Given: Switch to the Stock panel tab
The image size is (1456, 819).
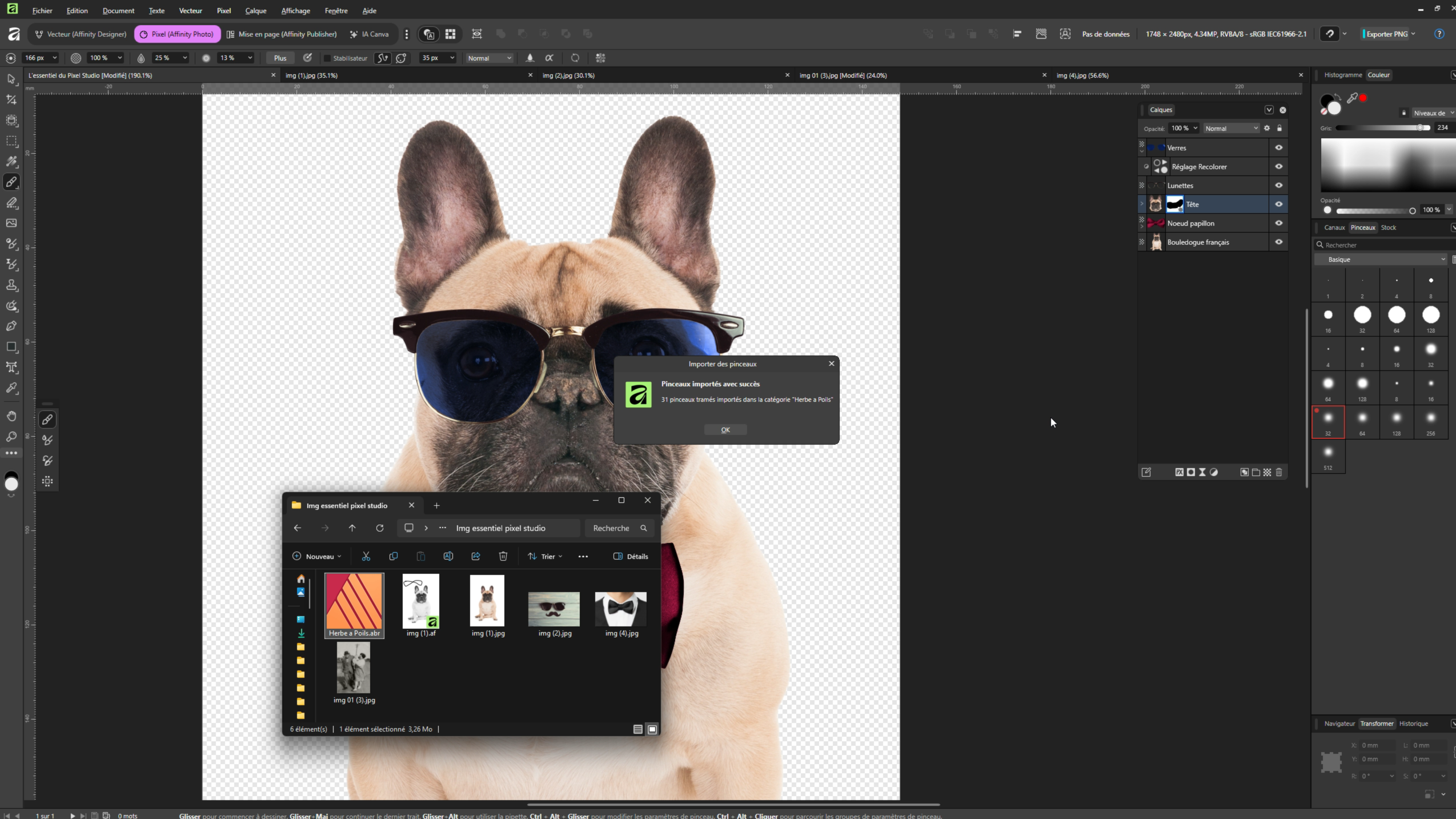Looking at the screenshot, I should coord(1388,227).
